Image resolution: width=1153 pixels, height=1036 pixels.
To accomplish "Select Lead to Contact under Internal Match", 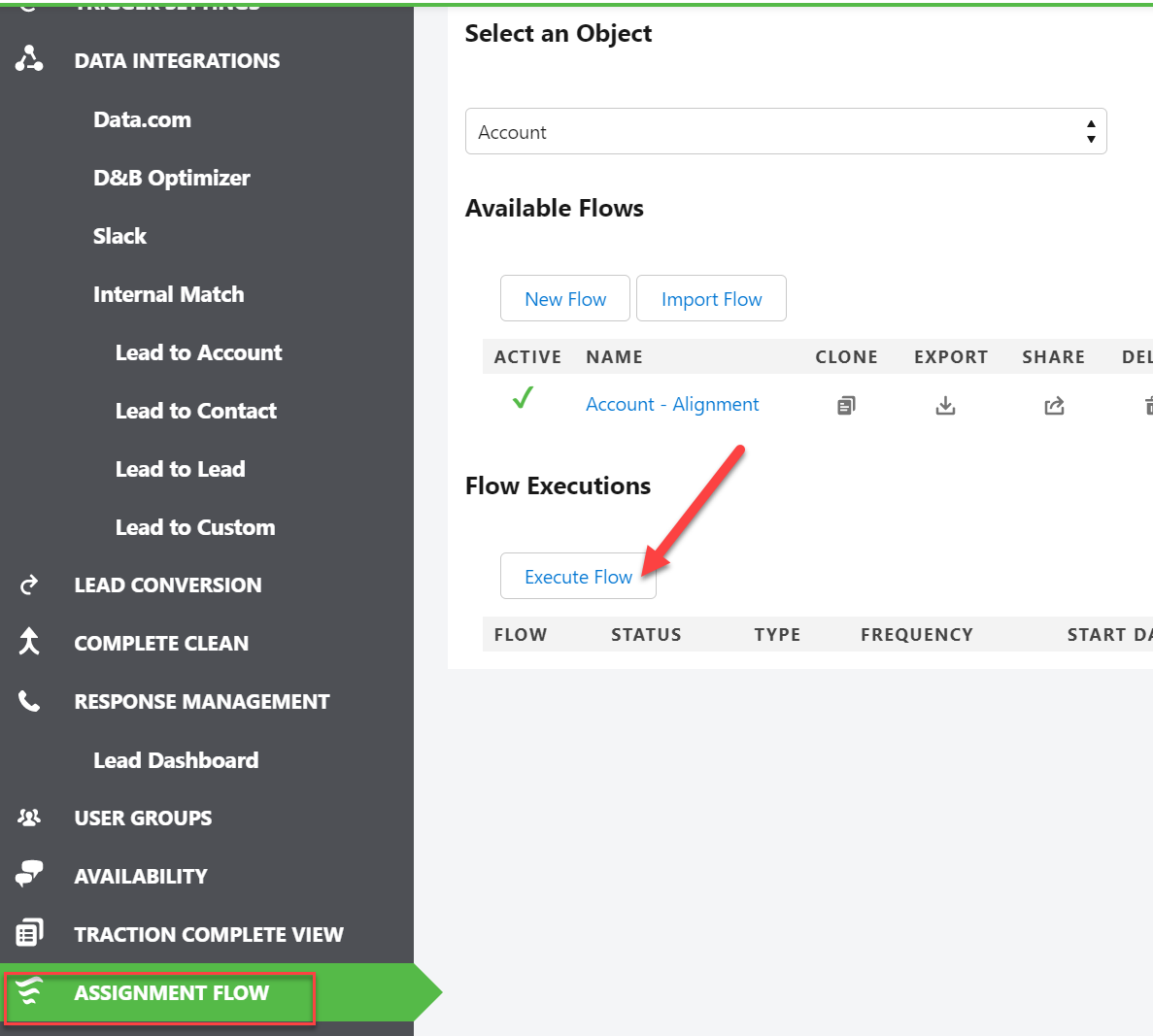I will coord(195,410).
